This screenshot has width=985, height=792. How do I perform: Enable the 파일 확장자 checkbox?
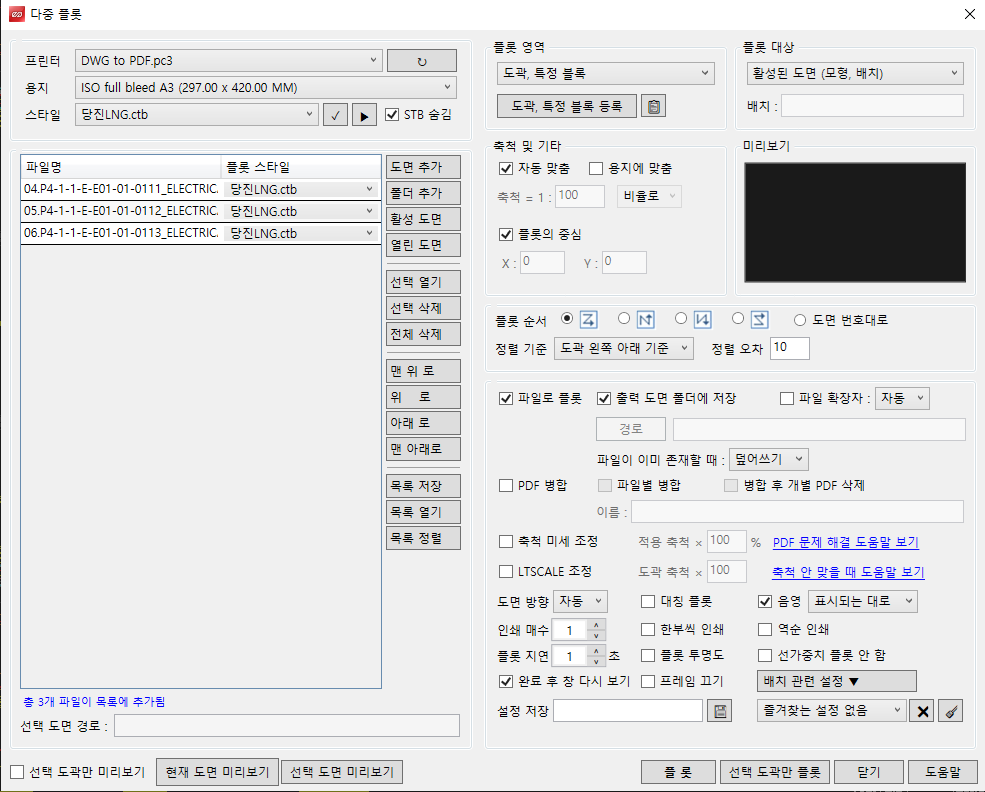pyautogui.click(x=786, y=398)
